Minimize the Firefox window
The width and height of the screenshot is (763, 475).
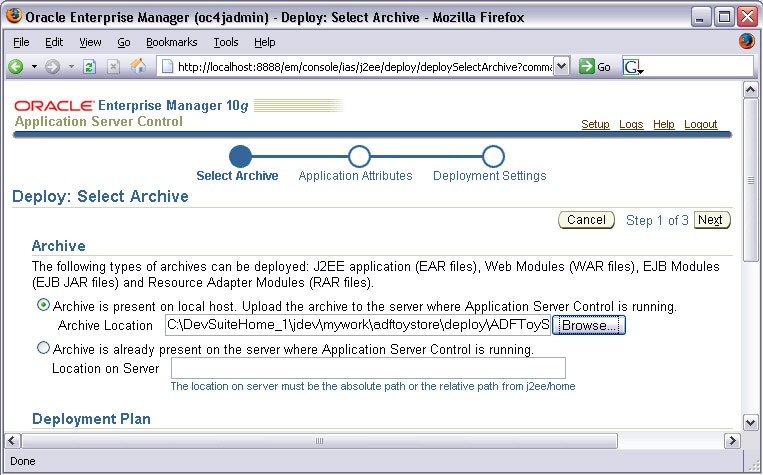click(x=700, y=18)
